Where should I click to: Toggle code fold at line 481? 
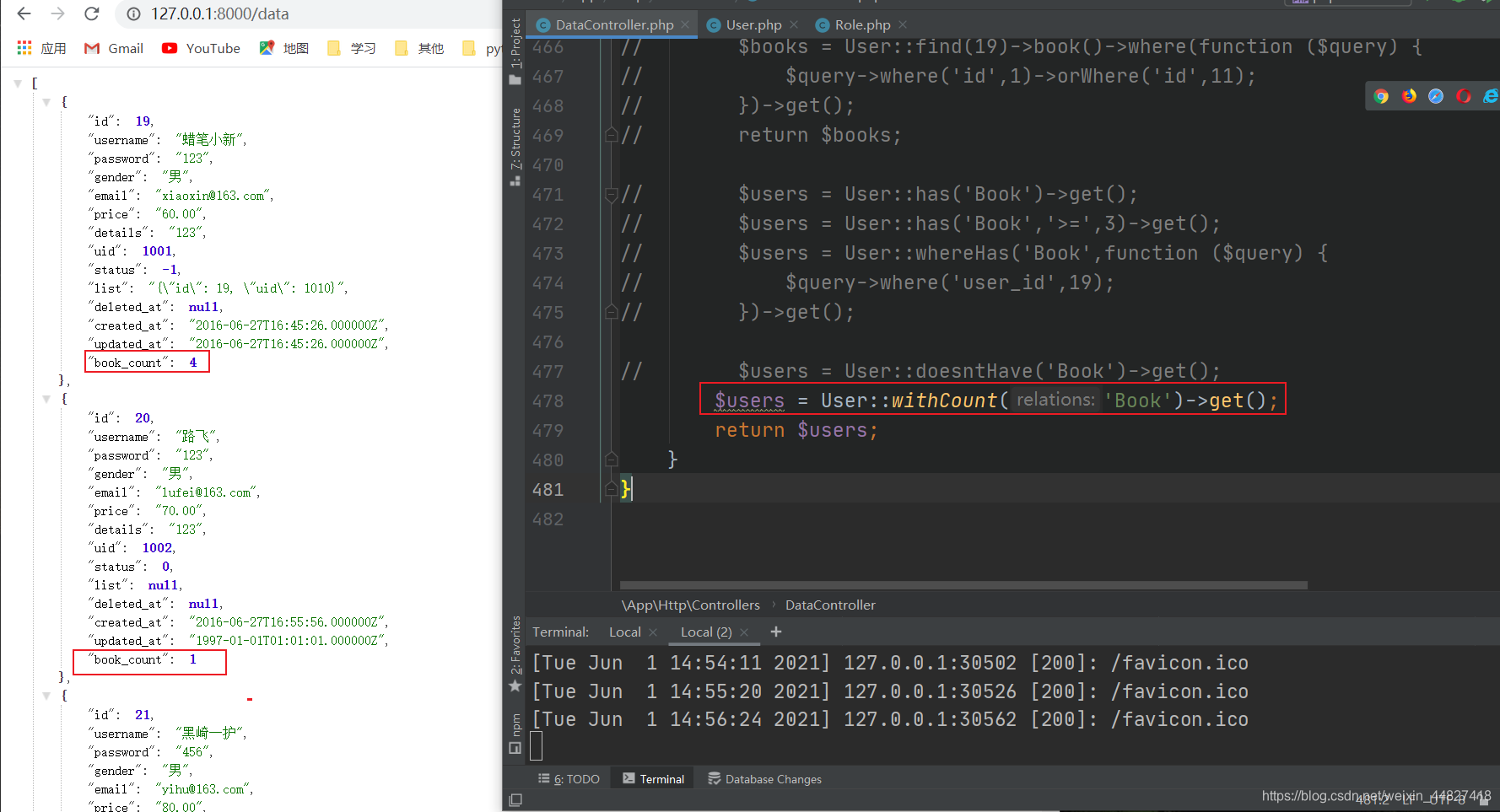612,489
